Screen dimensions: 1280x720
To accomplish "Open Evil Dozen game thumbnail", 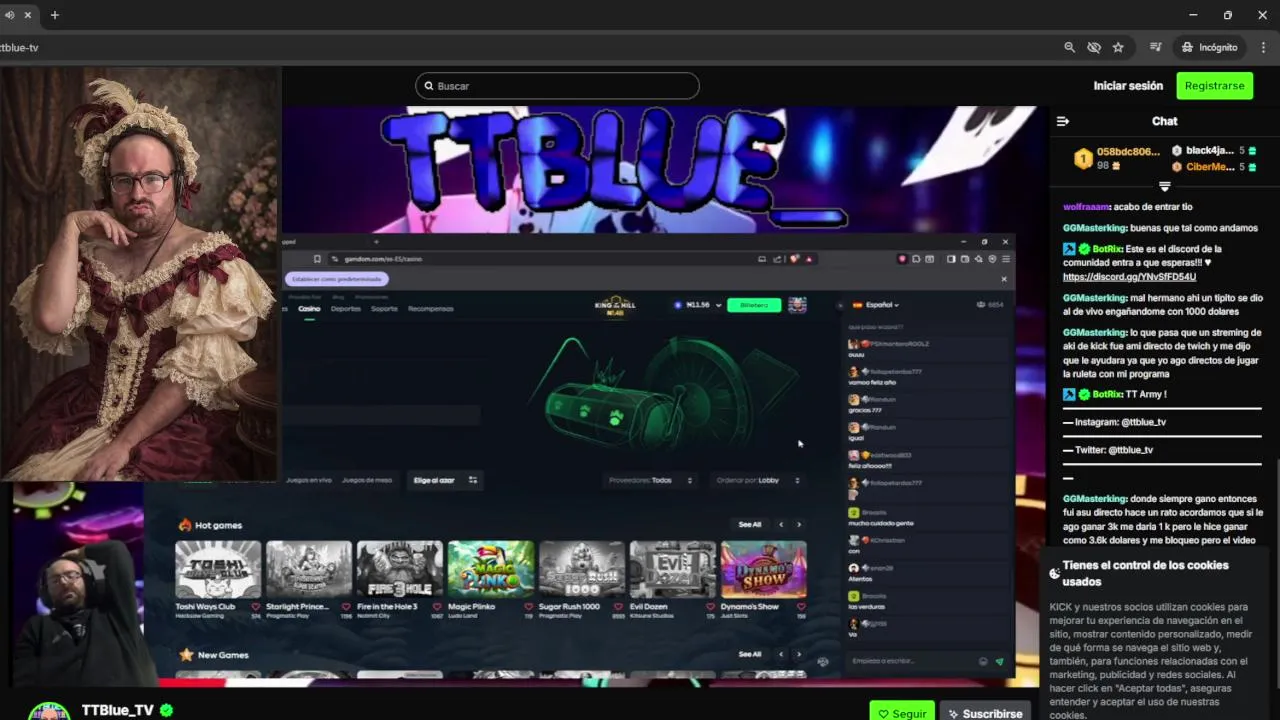I will pos(673,569).
